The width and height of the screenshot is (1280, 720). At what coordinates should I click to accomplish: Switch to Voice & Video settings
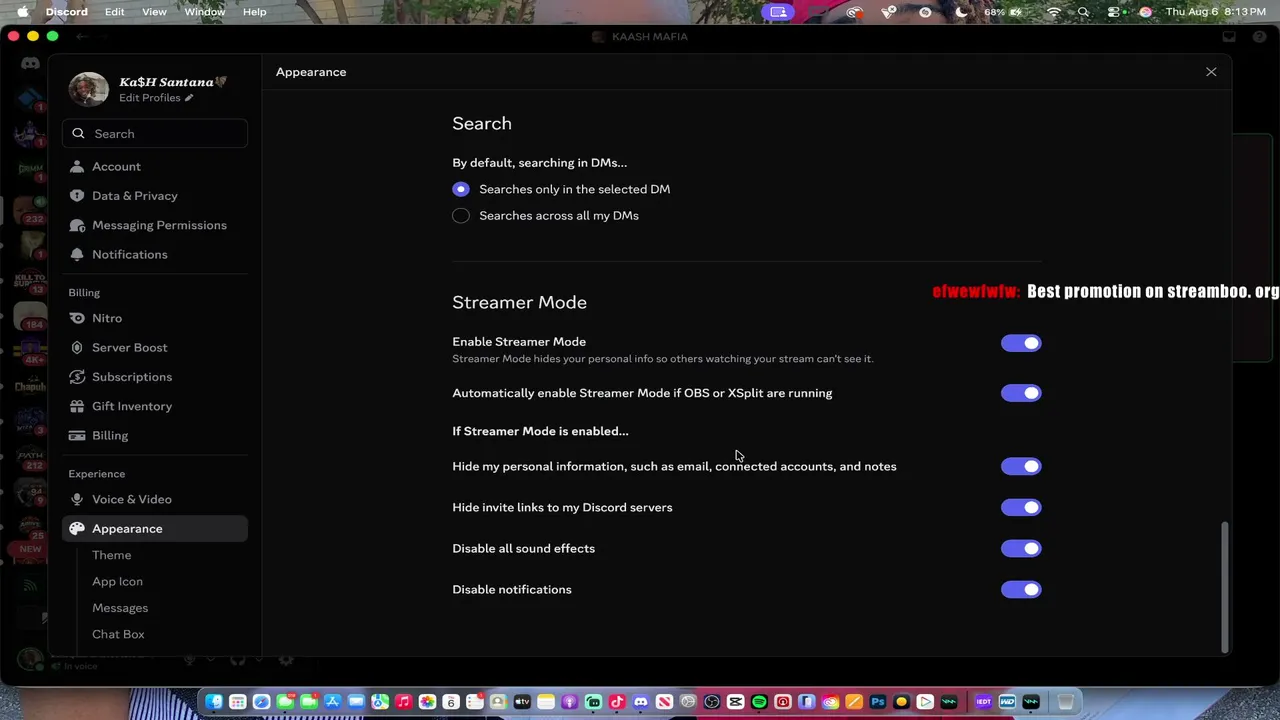click(155, 499)
